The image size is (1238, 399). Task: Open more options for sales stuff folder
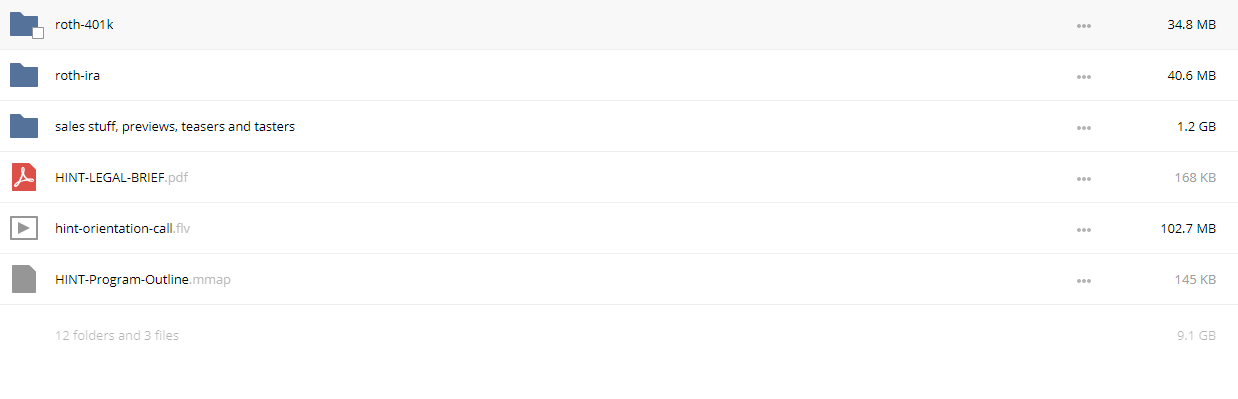1083,127
